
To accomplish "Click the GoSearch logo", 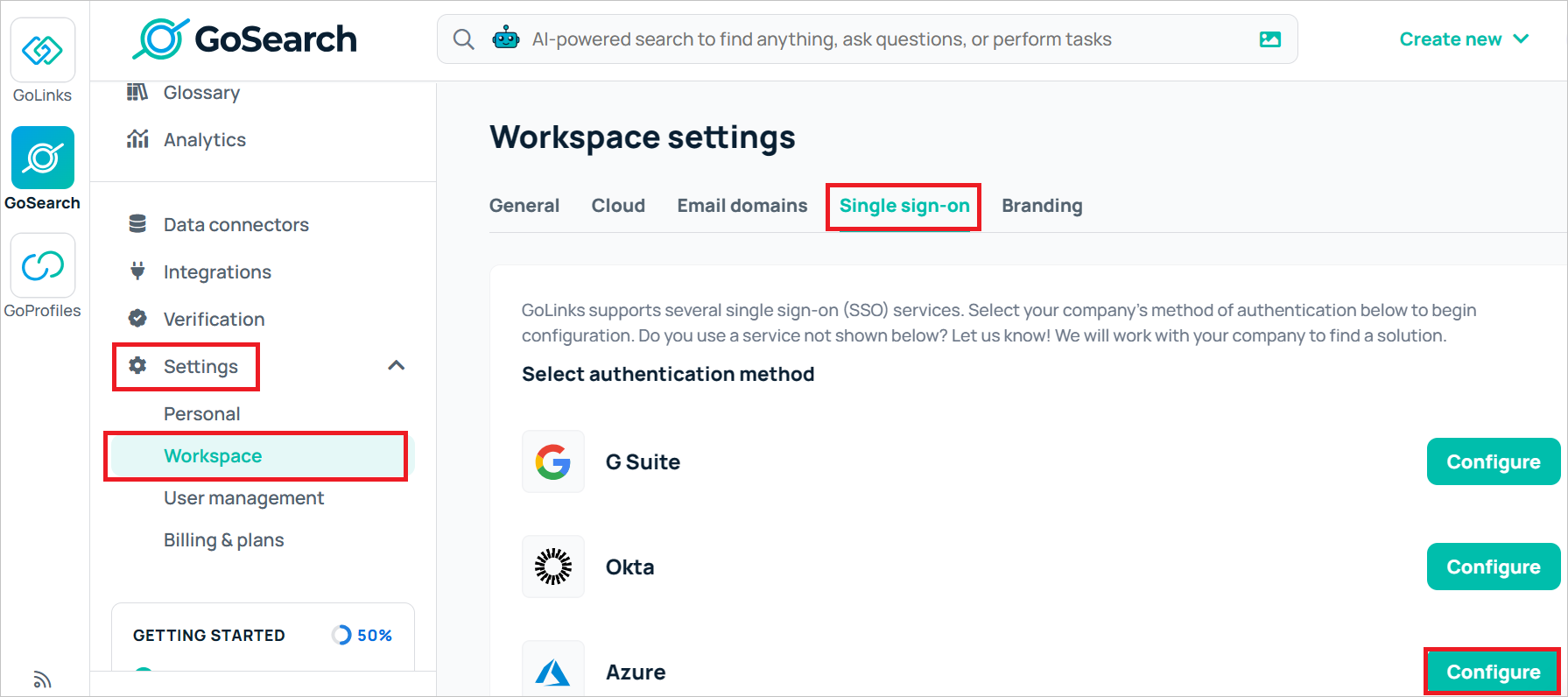I will coord(244,39).
